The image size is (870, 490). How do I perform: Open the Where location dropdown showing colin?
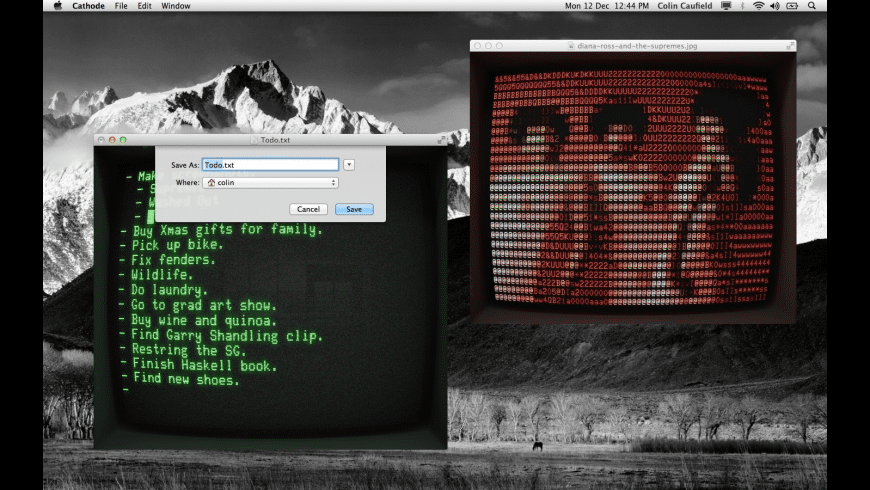[x=270, y=183]
